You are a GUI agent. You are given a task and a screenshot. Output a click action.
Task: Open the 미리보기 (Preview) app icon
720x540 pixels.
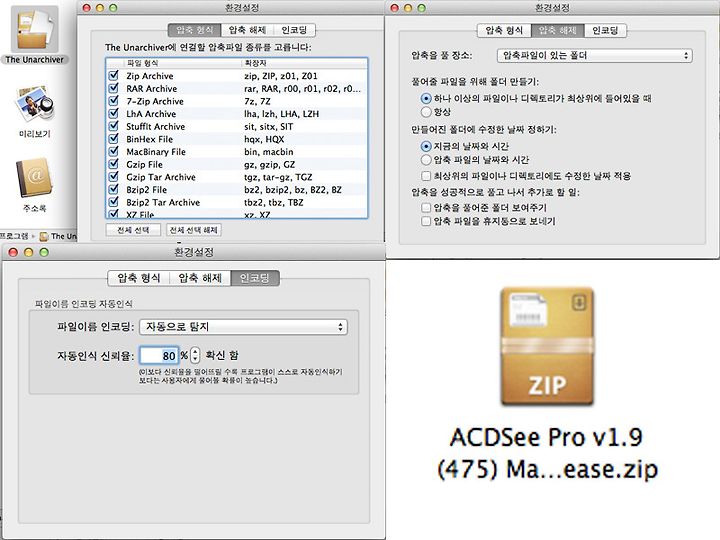(x=34, y=104)
